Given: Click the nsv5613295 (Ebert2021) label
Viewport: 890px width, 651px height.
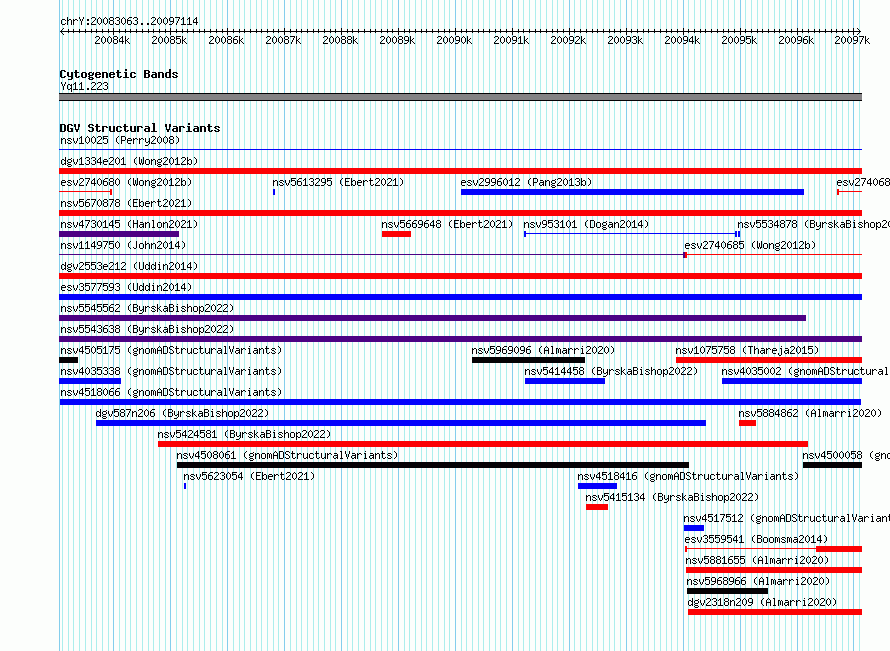Looking at the screenshot, I should click(338, 182).
